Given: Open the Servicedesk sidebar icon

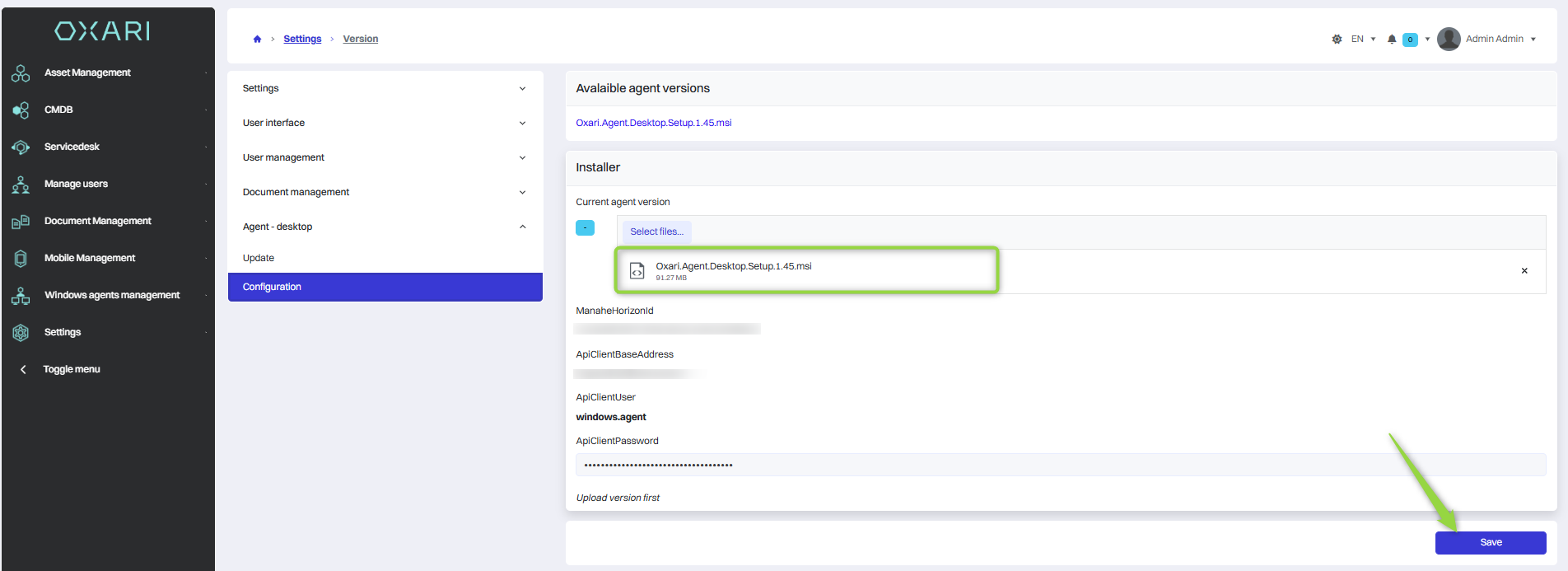Looking at the screenshot, I should tap(21, 147).
